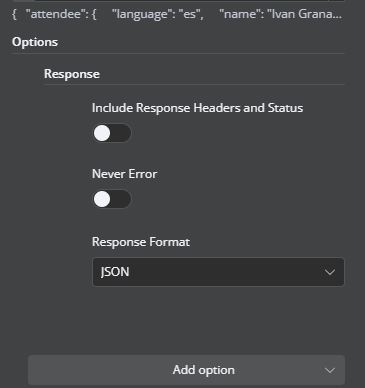Enable the Never Error switch
This screenshot has width=365, height=388.
[x=112, y=199]
